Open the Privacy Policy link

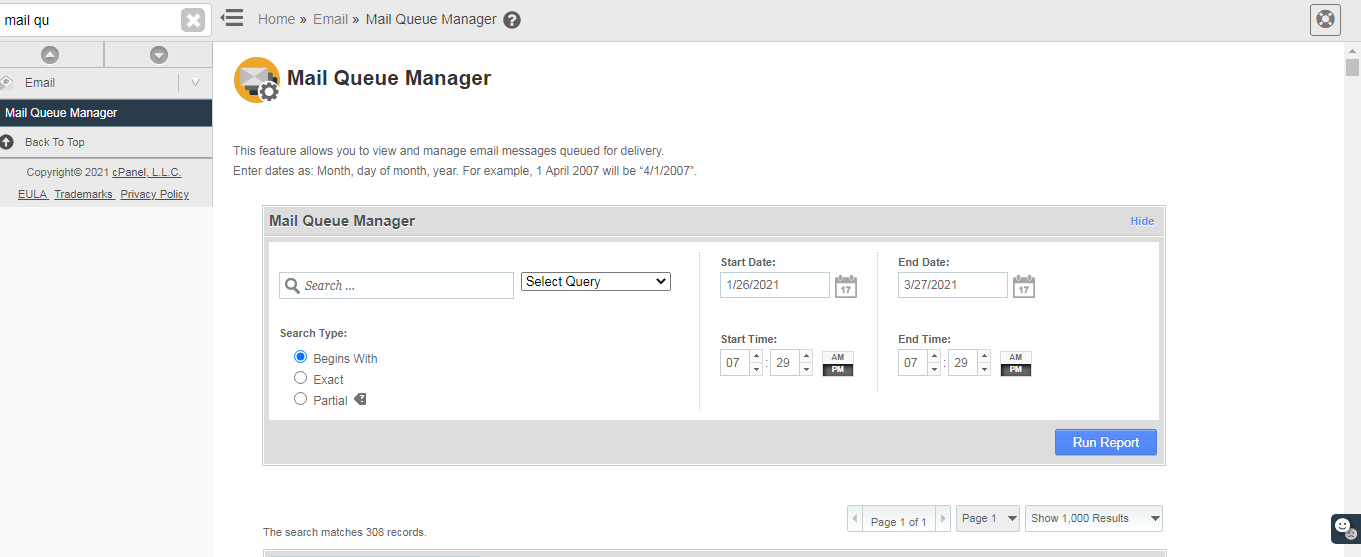(x=154, y=194)
